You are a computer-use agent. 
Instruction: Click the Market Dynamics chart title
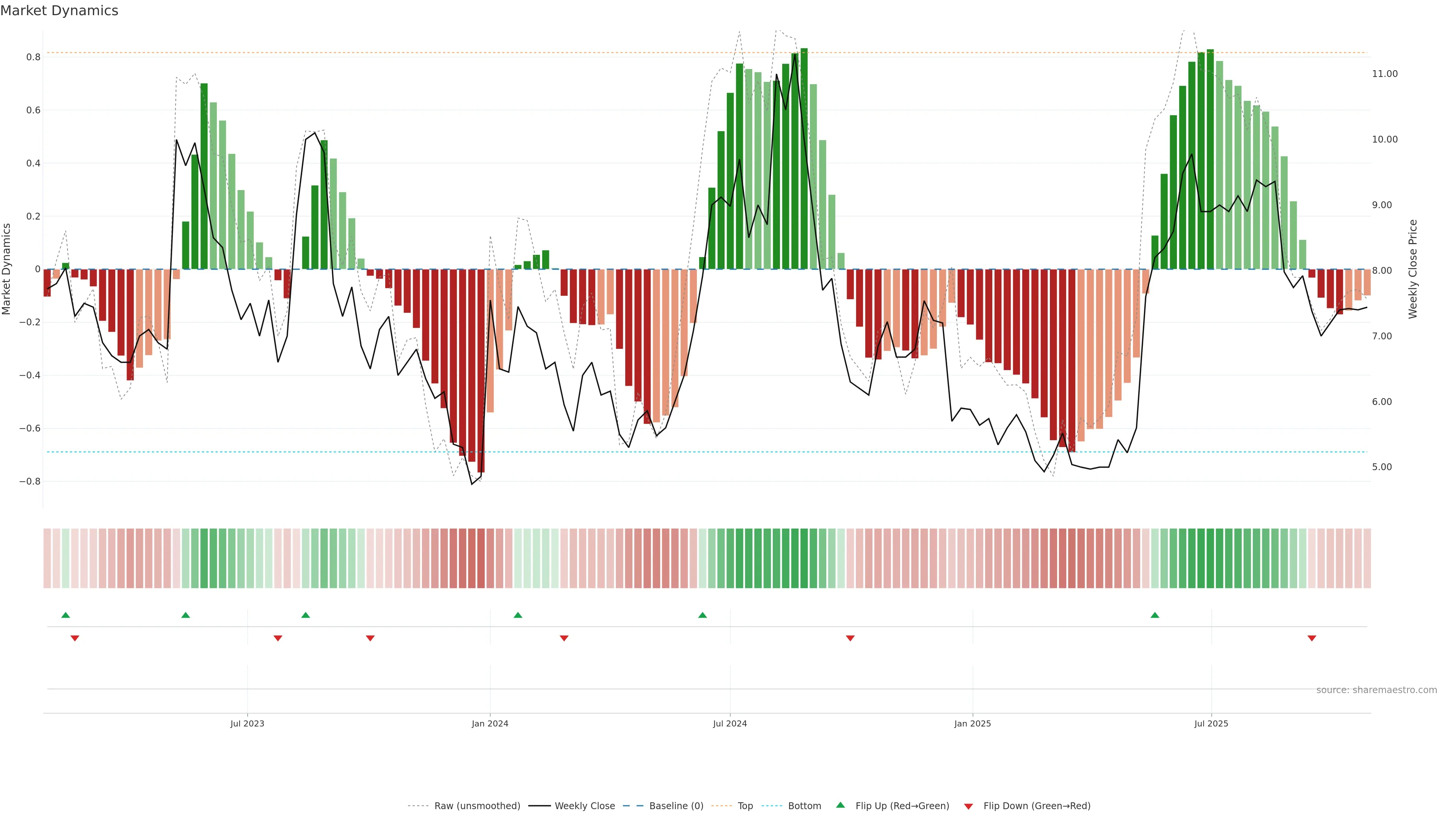(60, 11)
